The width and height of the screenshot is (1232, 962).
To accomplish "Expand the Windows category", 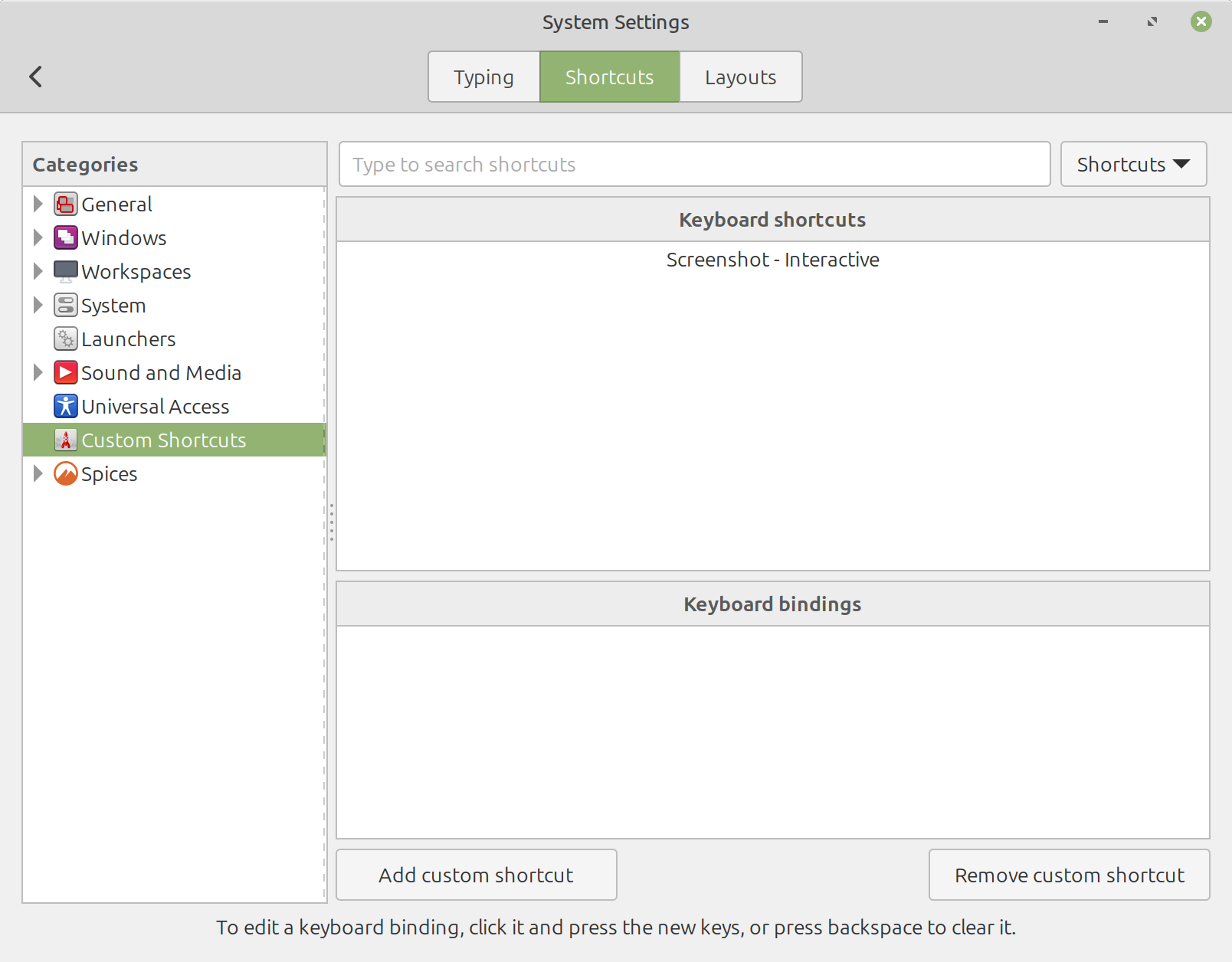I will (38, 238).
